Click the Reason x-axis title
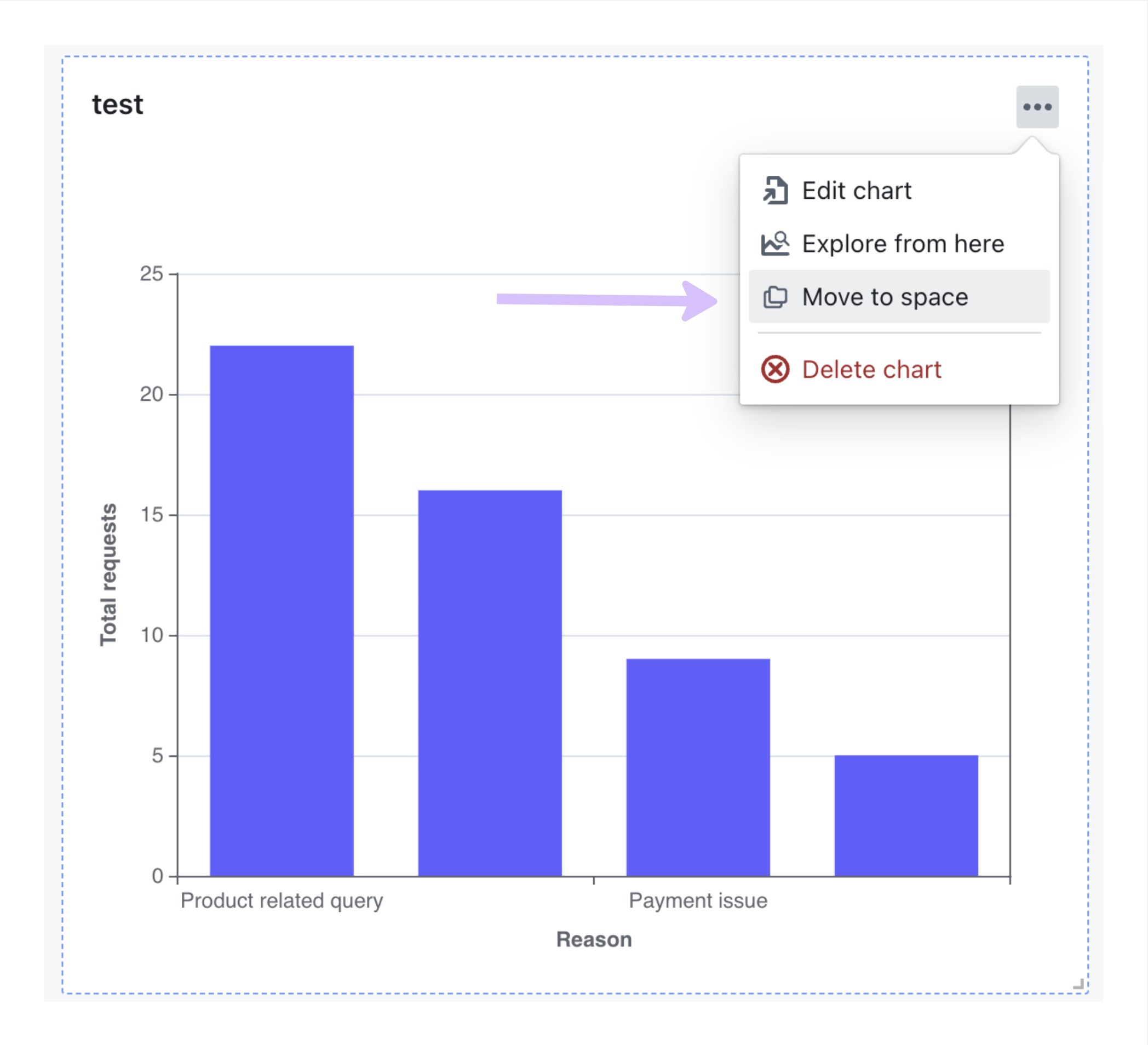Viewport: 1148px width, 1045px height. tap(594, 940)
